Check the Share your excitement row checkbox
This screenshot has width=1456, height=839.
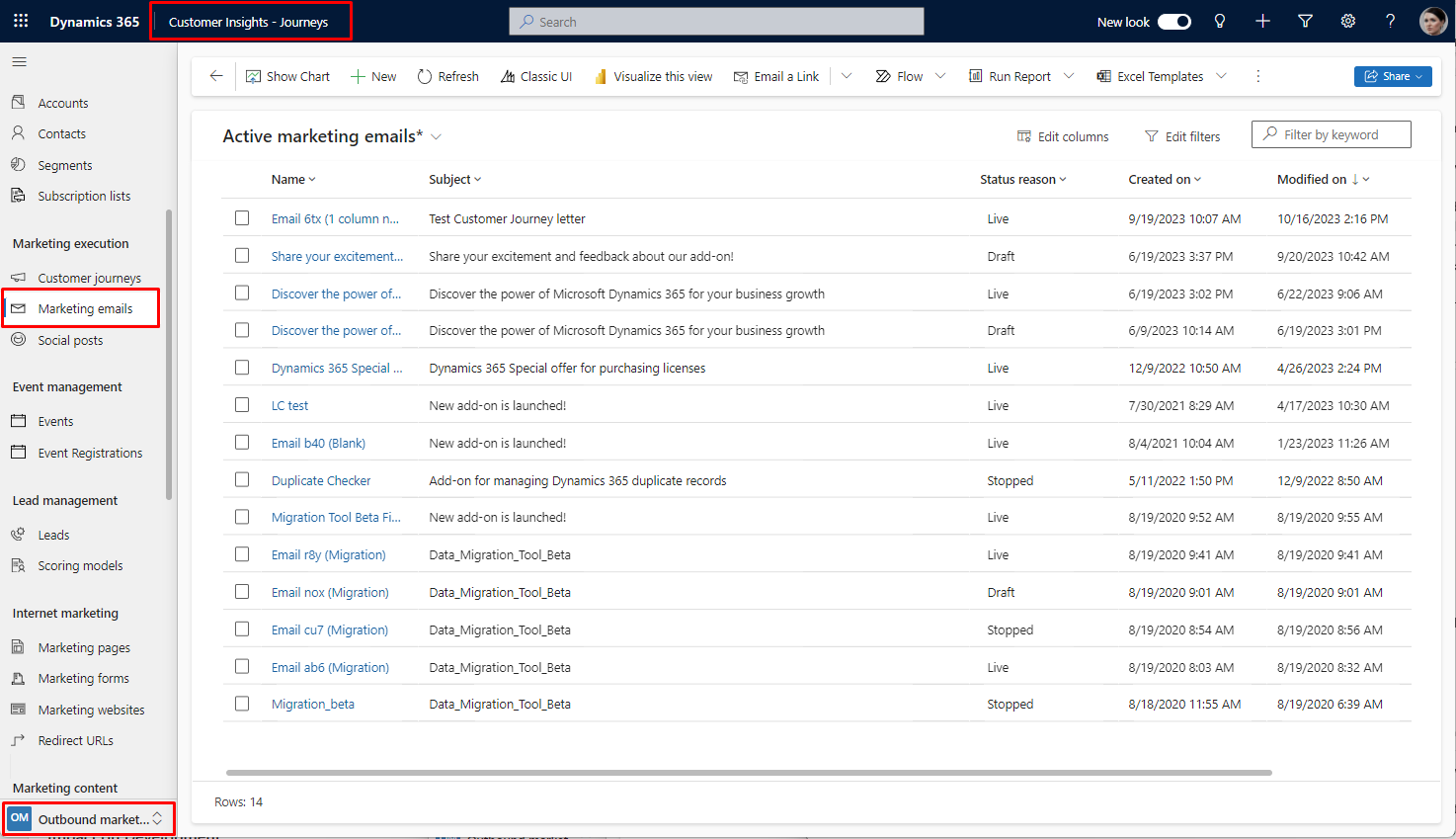[x=242, y=255]
